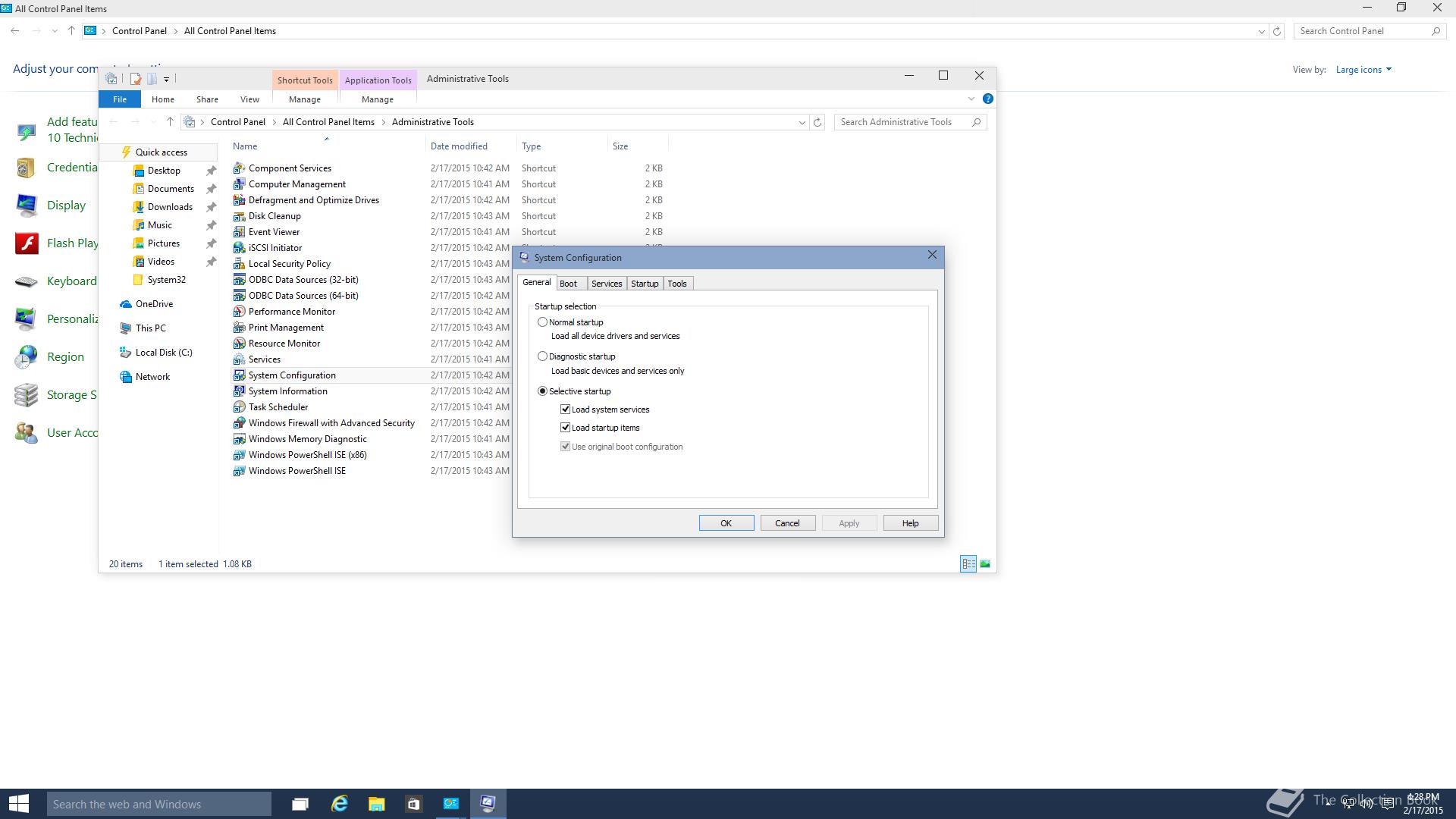
Task: Click the Windows Memory Diagnostic icon
Action: (x=239, y=439)
